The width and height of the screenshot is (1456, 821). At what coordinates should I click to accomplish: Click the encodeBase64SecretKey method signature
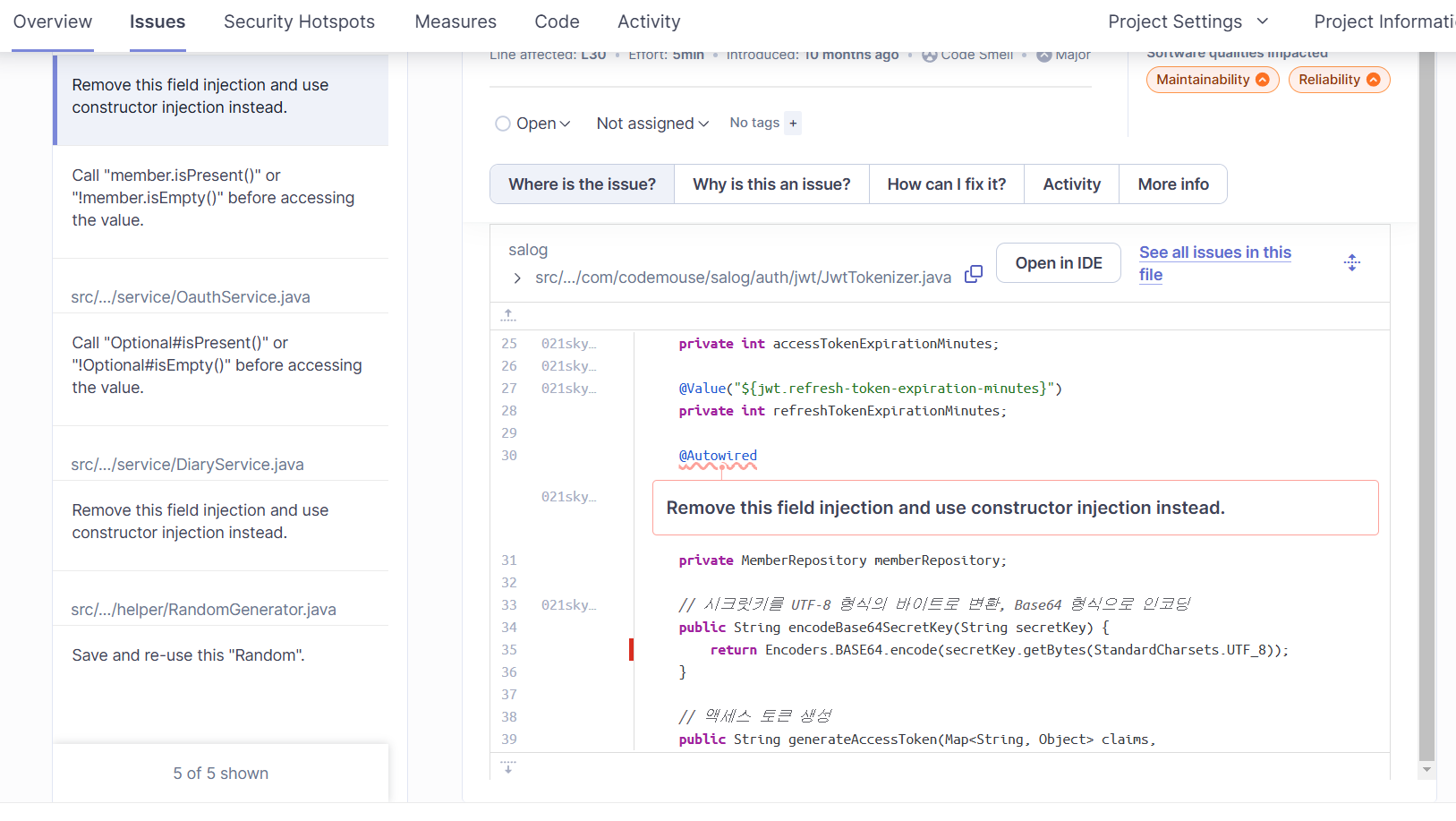coord(894,628)
